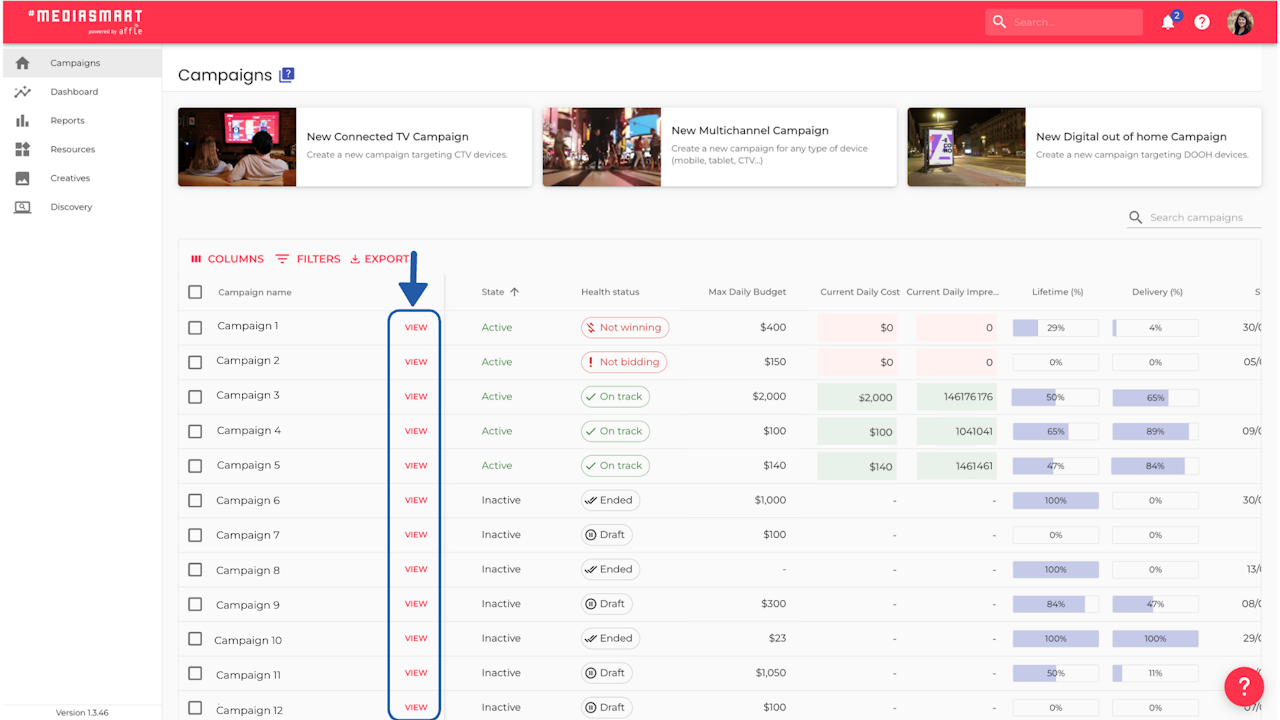Open the notifications bell
The height and width of the screenshot is (720, 1280).
coord(1168,22)
